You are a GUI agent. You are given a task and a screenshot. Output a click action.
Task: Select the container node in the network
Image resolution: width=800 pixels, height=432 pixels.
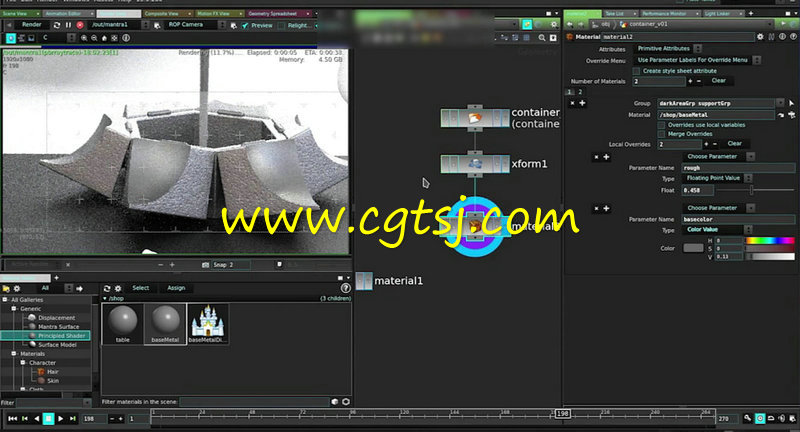tap(475, 118)
